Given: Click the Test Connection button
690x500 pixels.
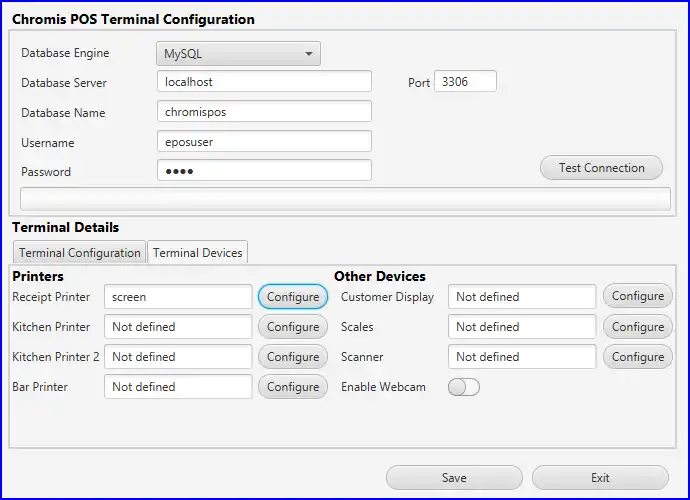Looking at the screenshot, I should click(601, 168).
